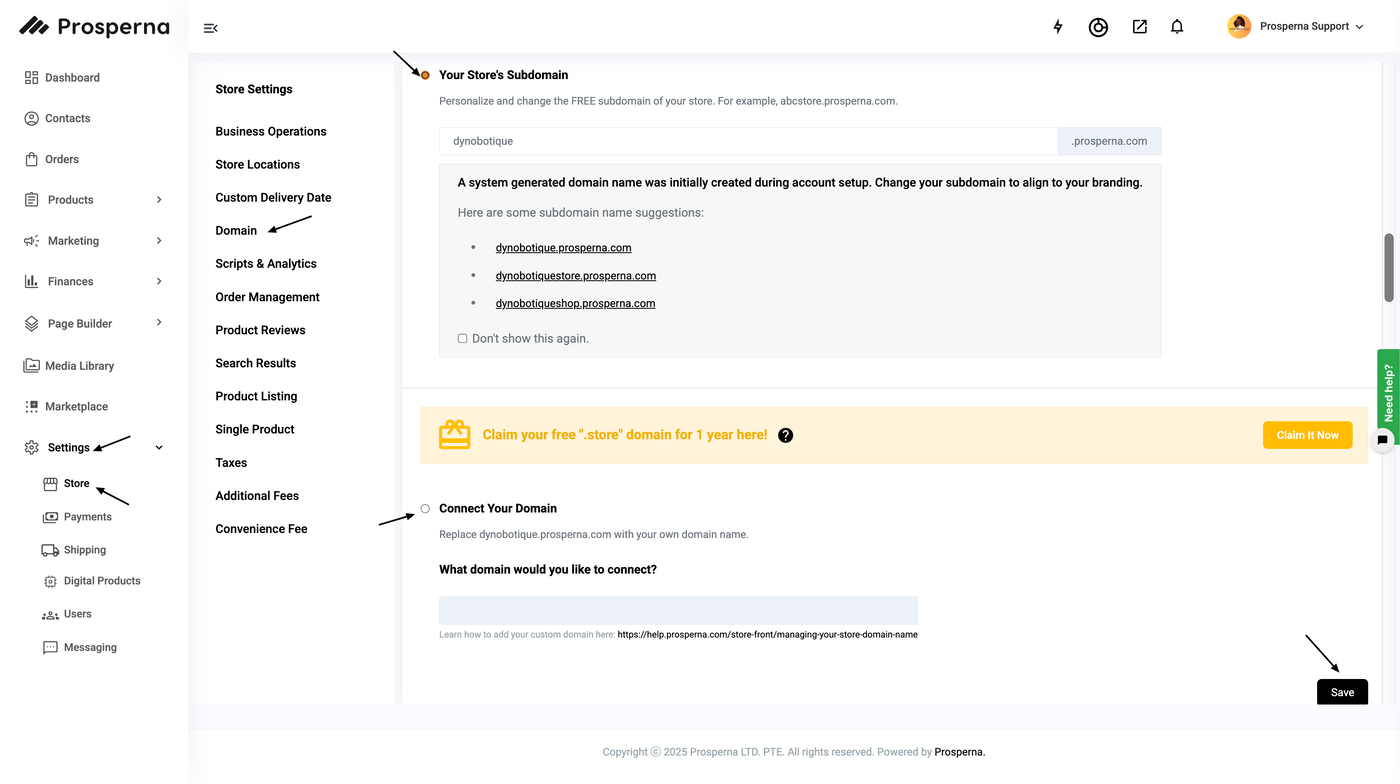Collapse the sidebar with the menu icon

210,28
